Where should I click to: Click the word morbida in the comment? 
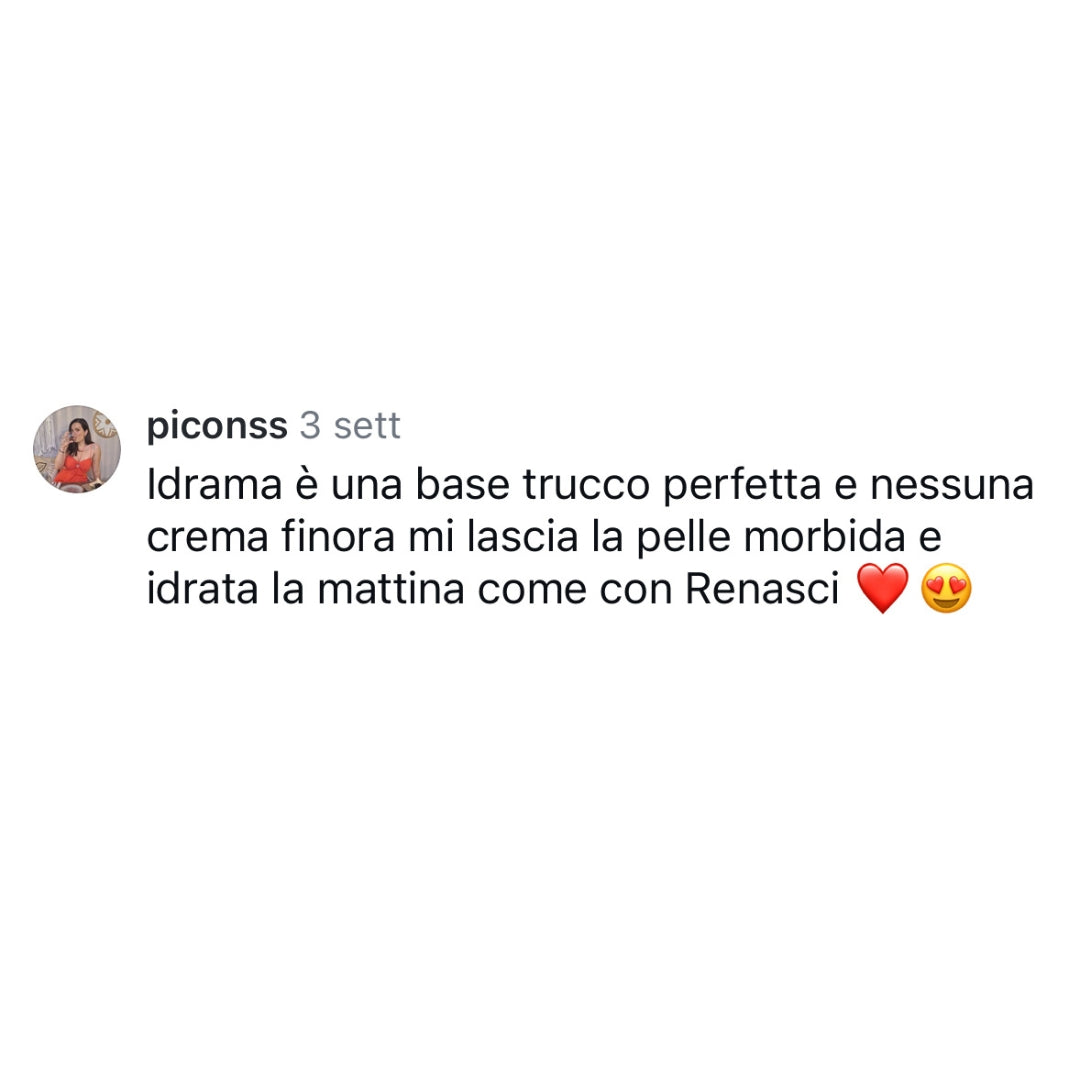coord(824,537)
